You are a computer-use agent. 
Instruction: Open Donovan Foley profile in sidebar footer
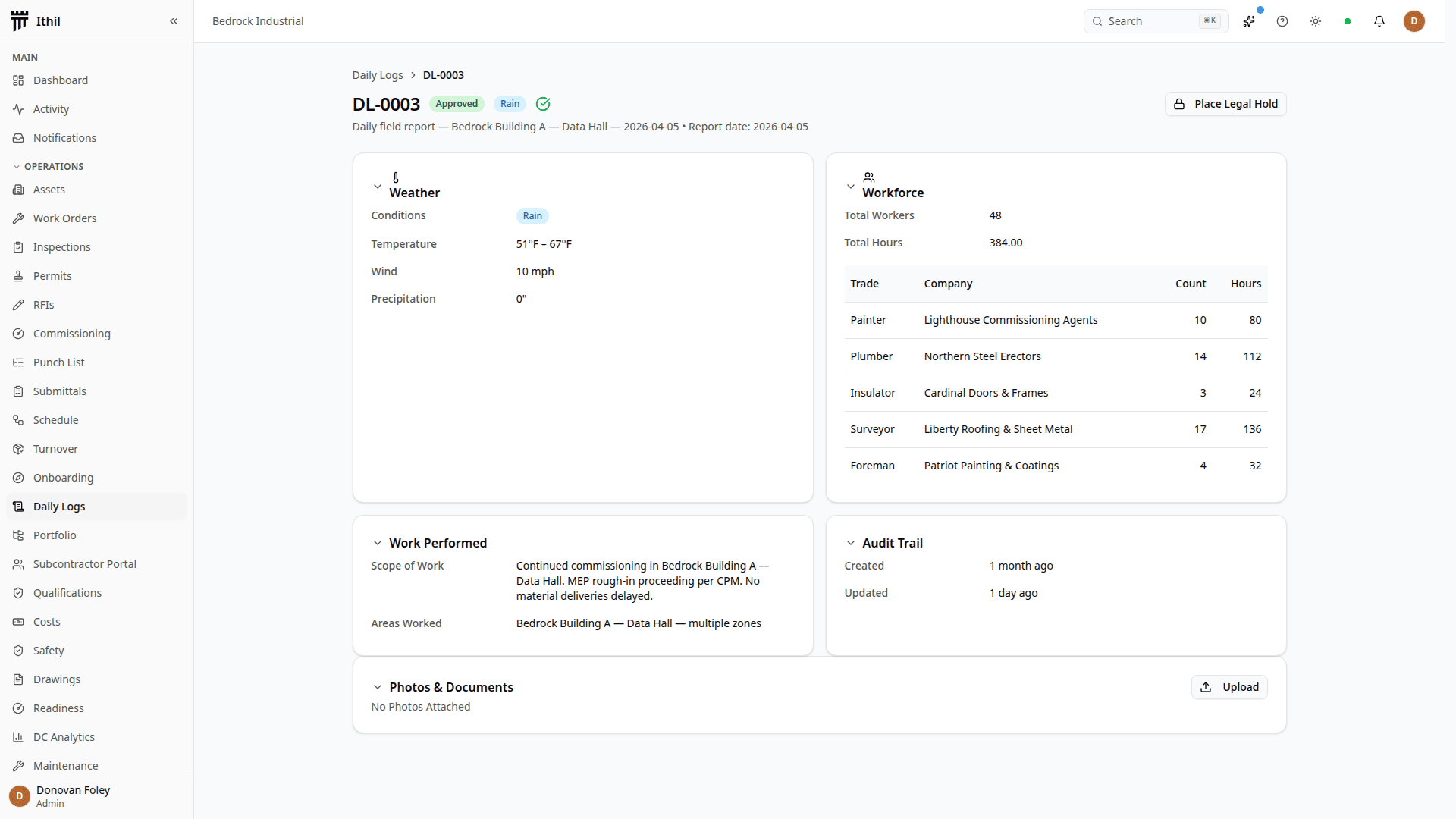pos(96,796)
